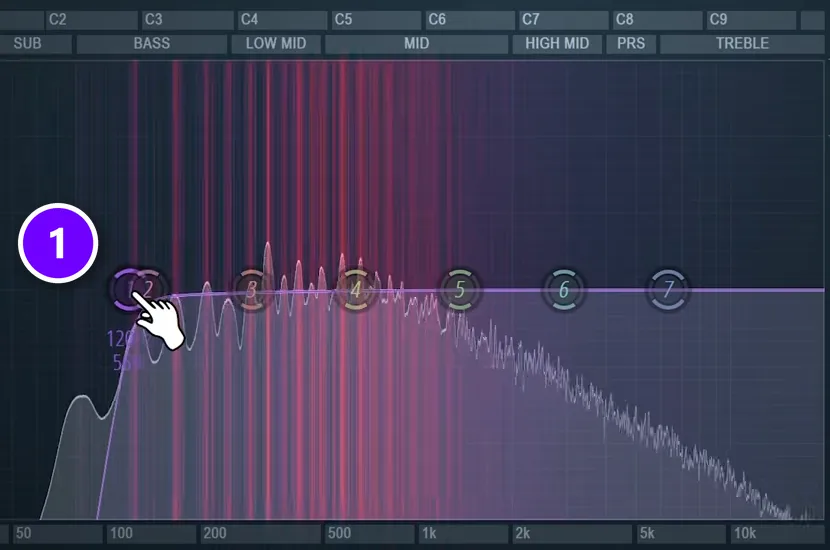Viewport: 830px width, 550px height.
Task: Click the 500 Hz frequency marker
Action: pyautogui.click(x=339, y=533)
